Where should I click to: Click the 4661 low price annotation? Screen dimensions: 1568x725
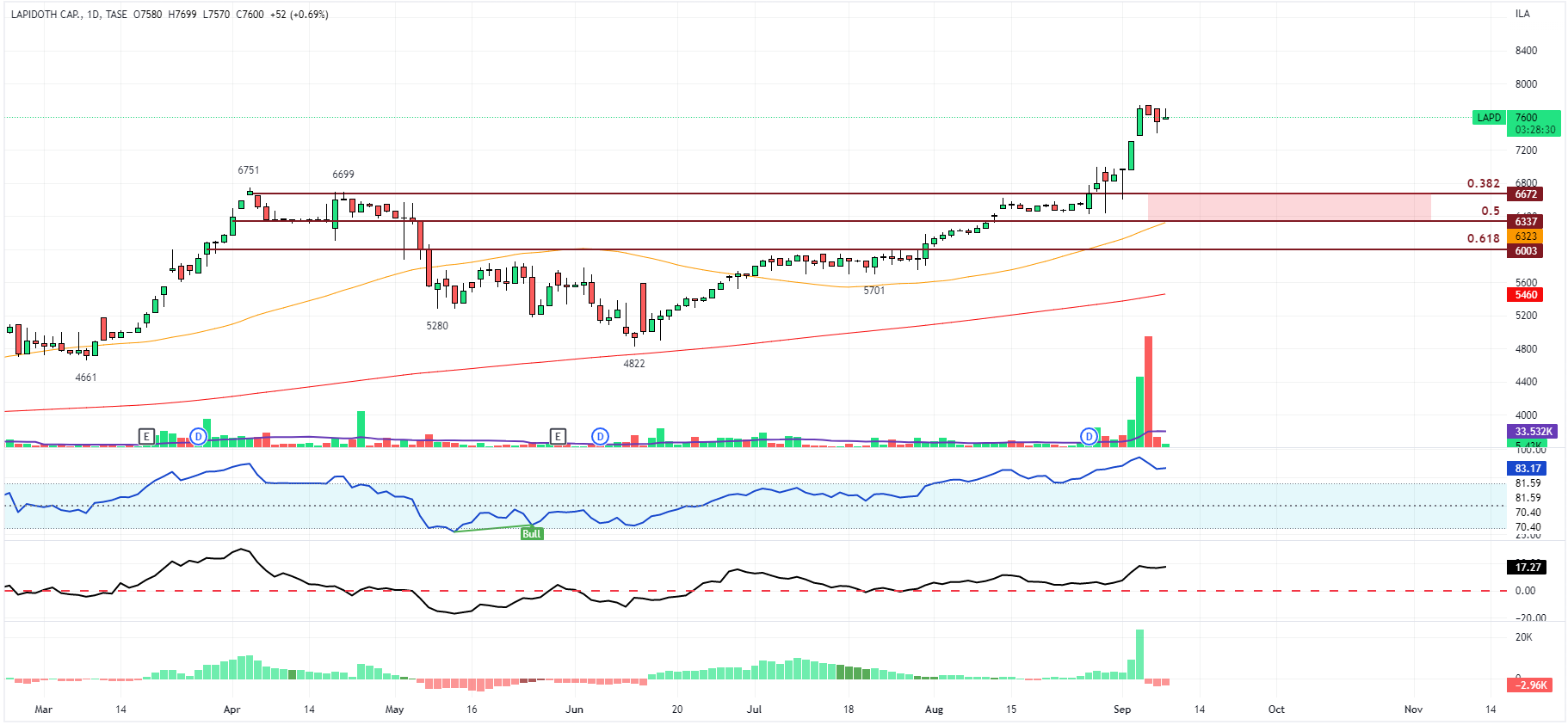(85, 378)
